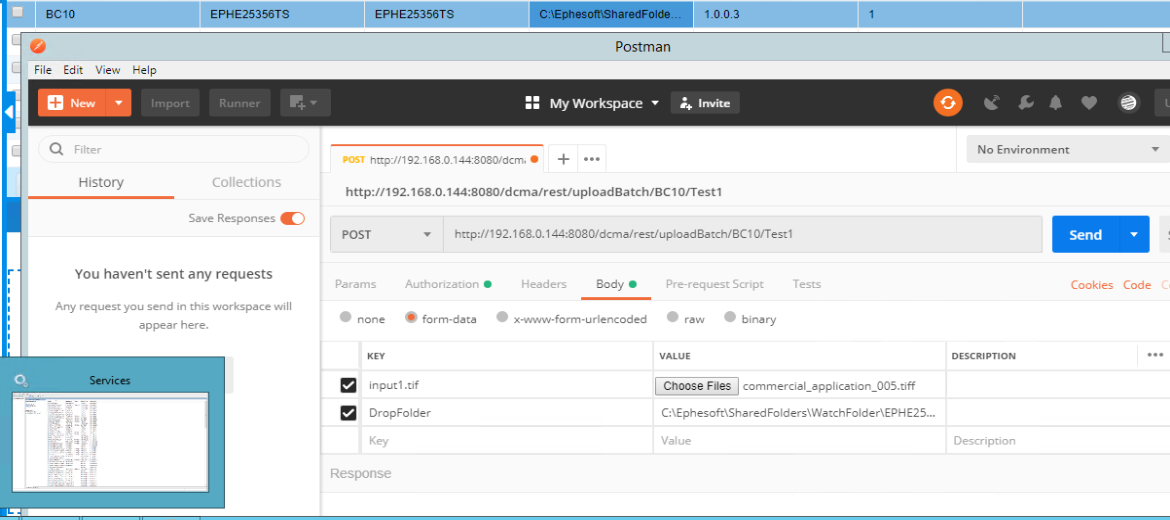Open notifications bell icon
Image resolution: width=1170 pixels, height=520 pixels.
[x=1055, y=103]
